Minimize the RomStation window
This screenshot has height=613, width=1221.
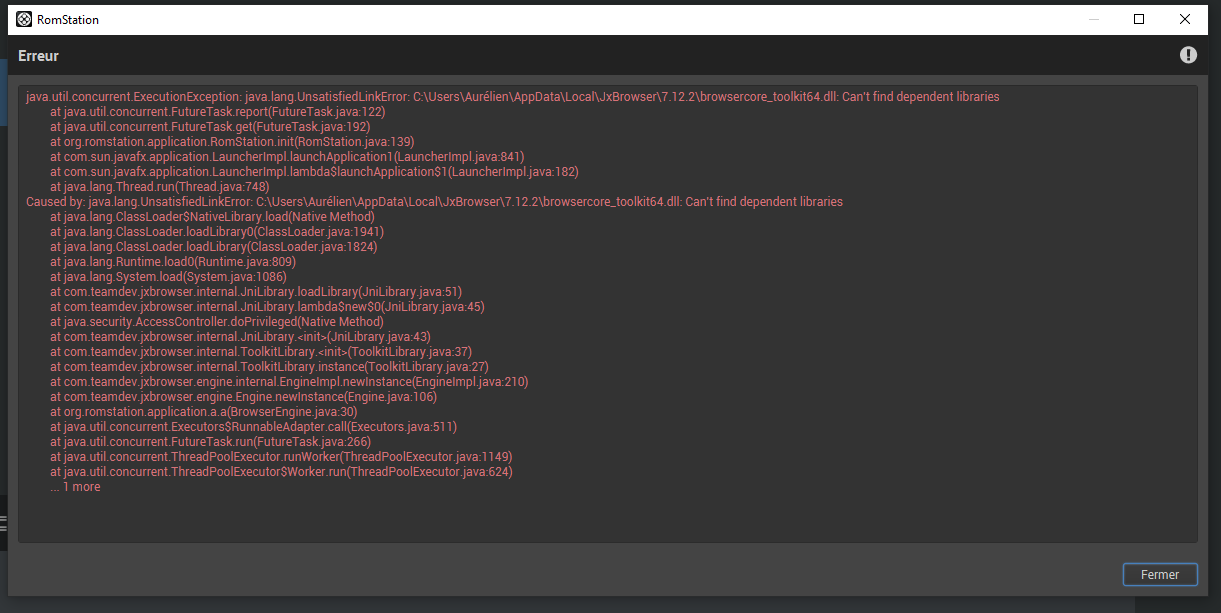pos(1093,19)
